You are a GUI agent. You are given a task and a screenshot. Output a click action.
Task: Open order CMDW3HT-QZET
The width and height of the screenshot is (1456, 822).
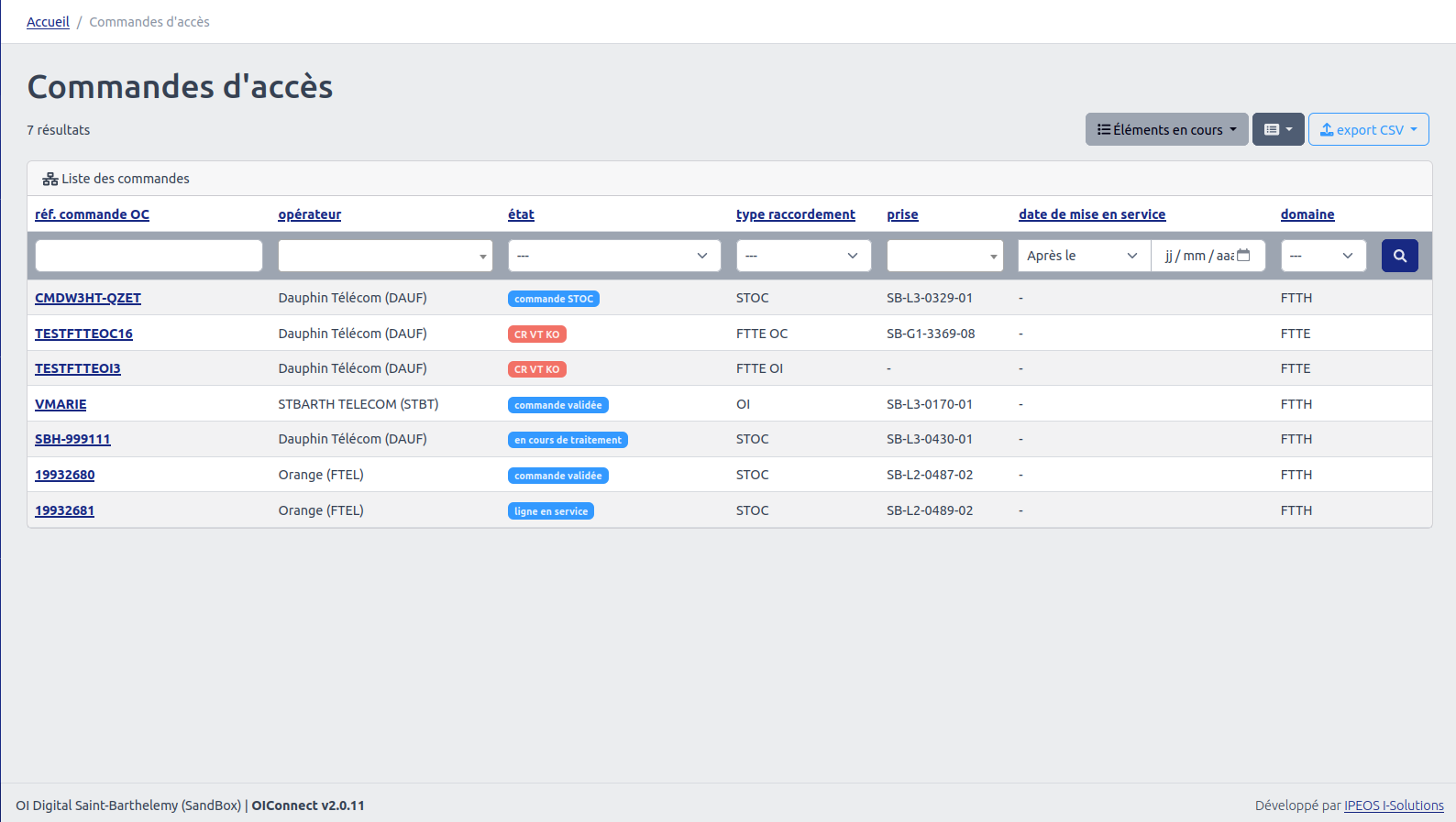pyautogui.click(x=88, y=298)
